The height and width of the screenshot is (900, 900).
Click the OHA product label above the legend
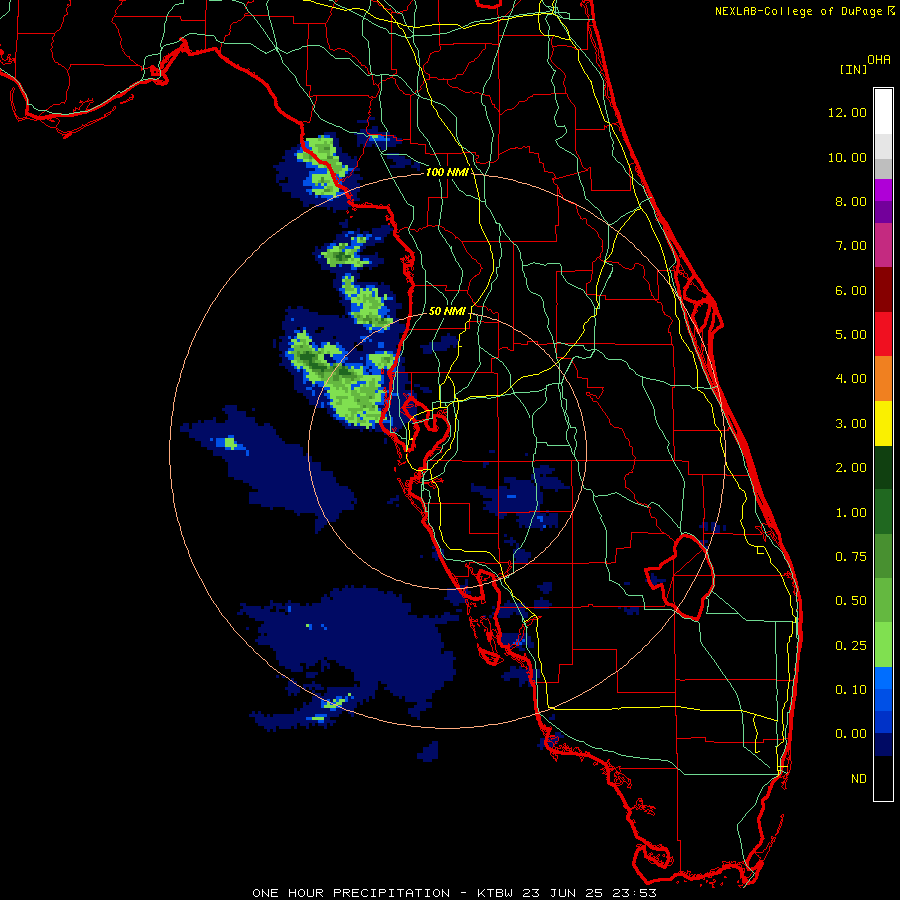[879, 60]
